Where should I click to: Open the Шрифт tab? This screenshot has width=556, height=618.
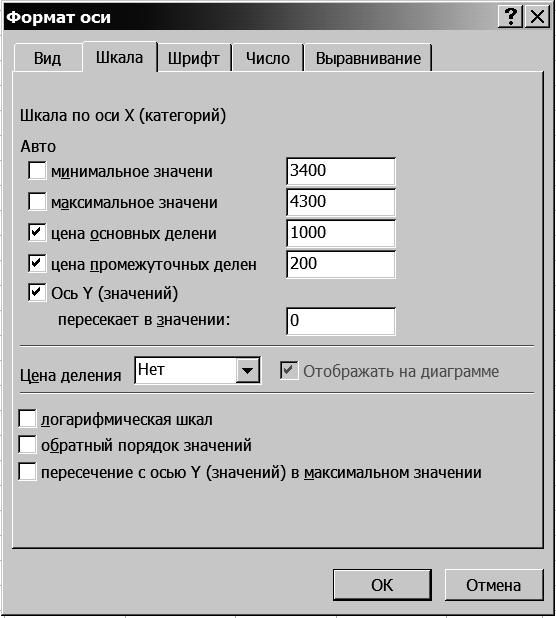193,58
